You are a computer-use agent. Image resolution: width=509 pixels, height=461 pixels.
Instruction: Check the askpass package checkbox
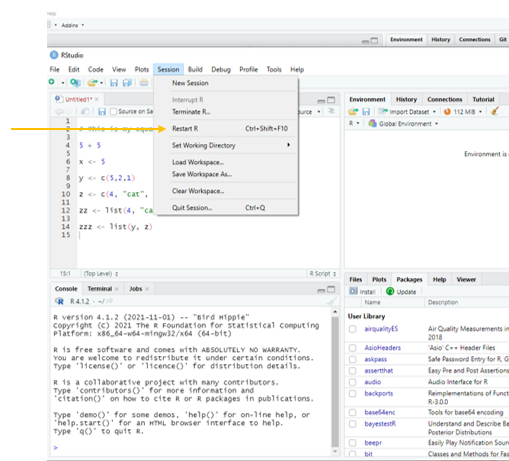pos(352,359)
